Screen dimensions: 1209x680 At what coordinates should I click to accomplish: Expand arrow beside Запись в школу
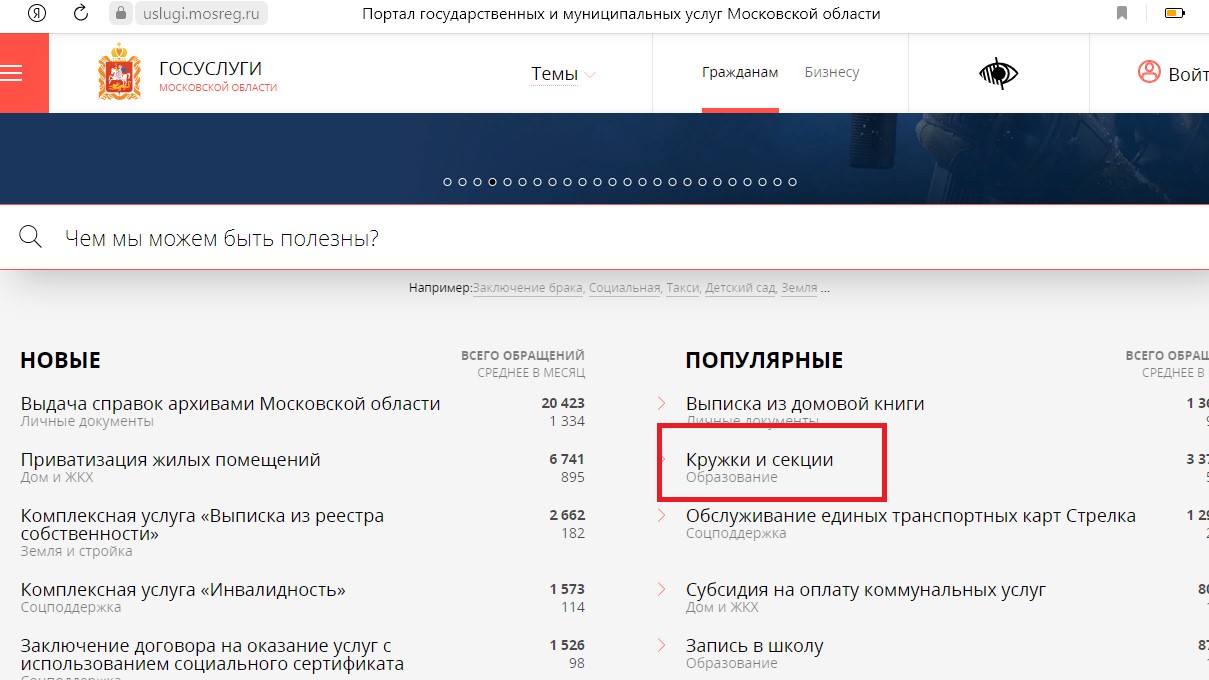[x=662, y=645]
